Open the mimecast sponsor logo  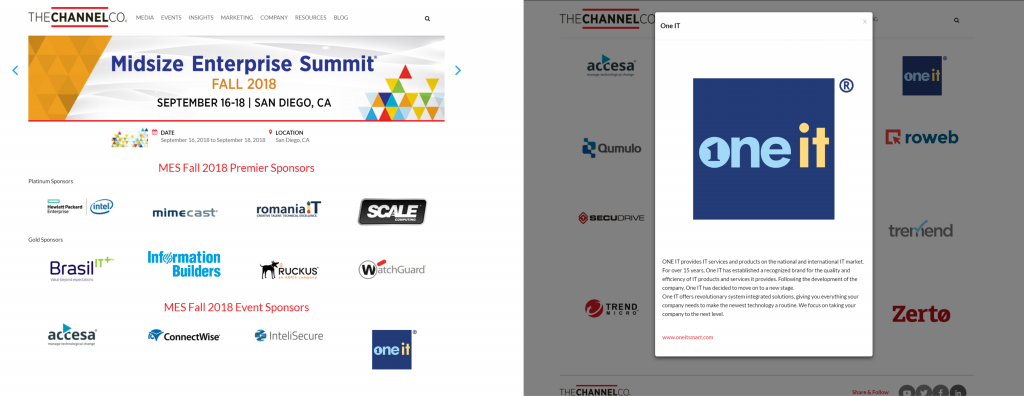point(185,212)
